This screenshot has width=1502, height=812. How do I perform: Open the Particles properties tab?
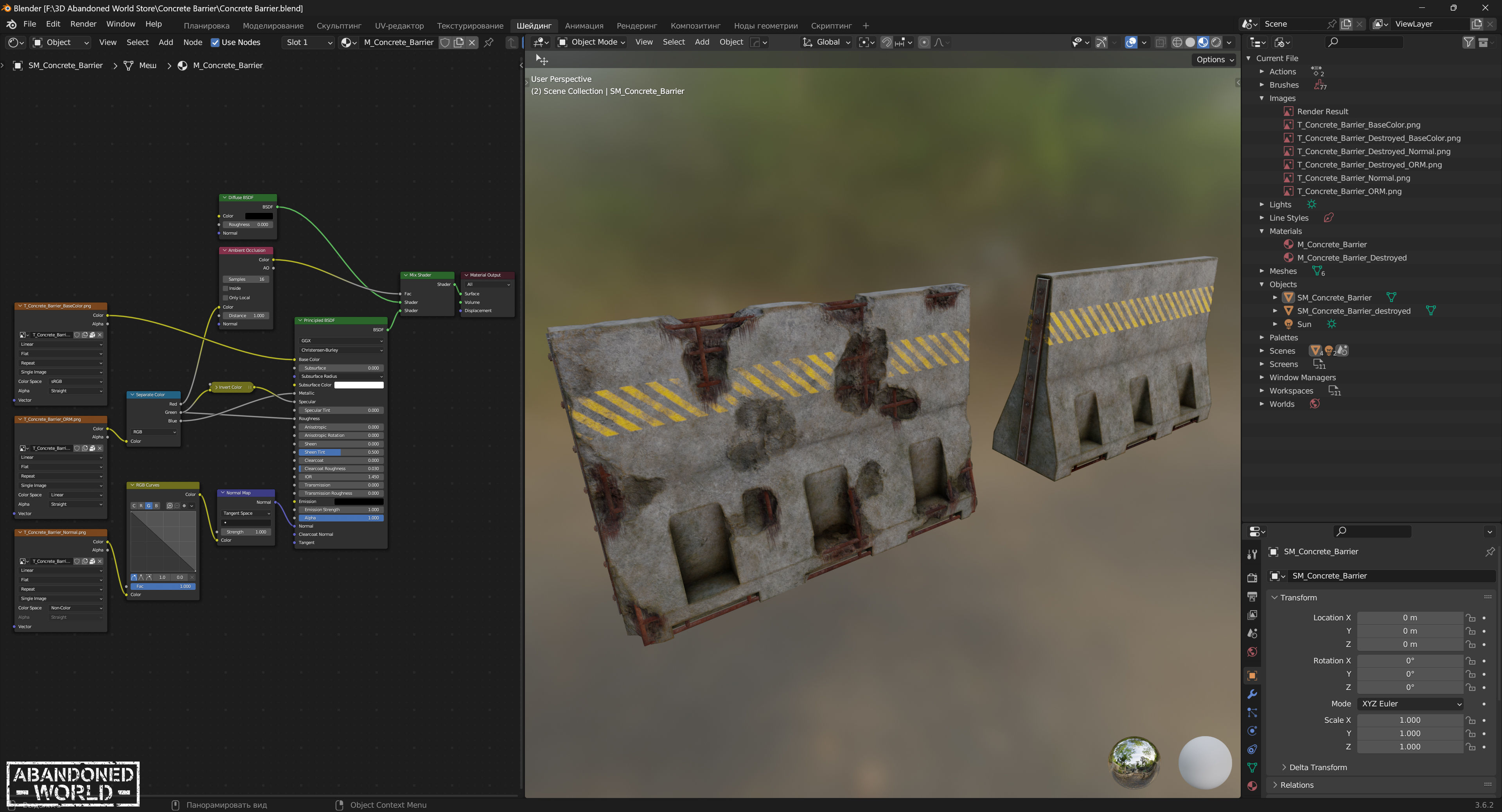point(1252,712)
